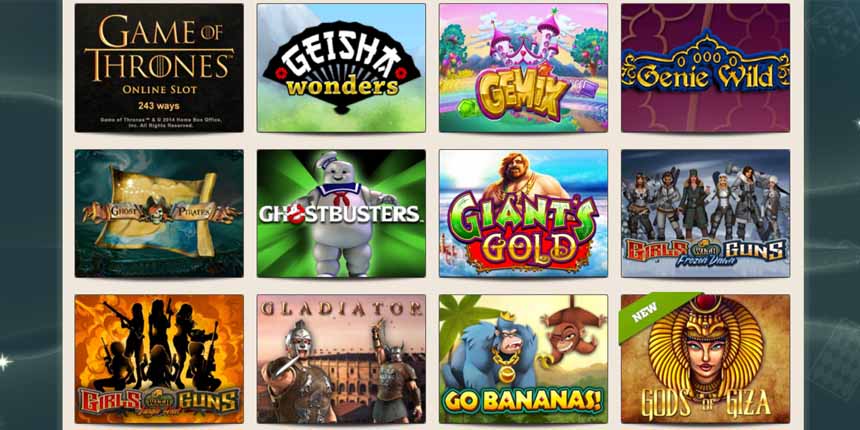Choose the Giant's Gold game
The height and width of the screenshot is (430, 860).
pos(523,213)
